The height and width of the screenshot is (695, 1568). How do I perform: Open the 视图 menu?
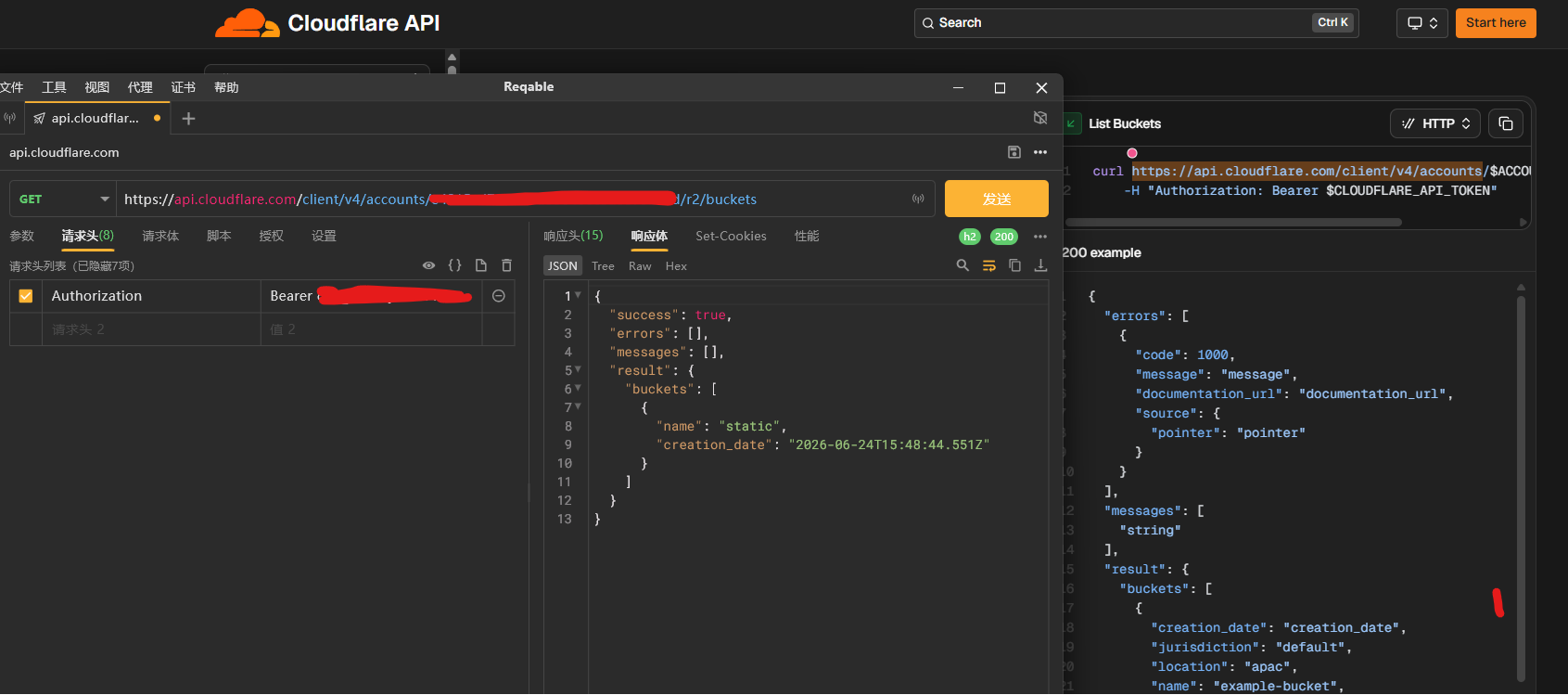[97, 87]
